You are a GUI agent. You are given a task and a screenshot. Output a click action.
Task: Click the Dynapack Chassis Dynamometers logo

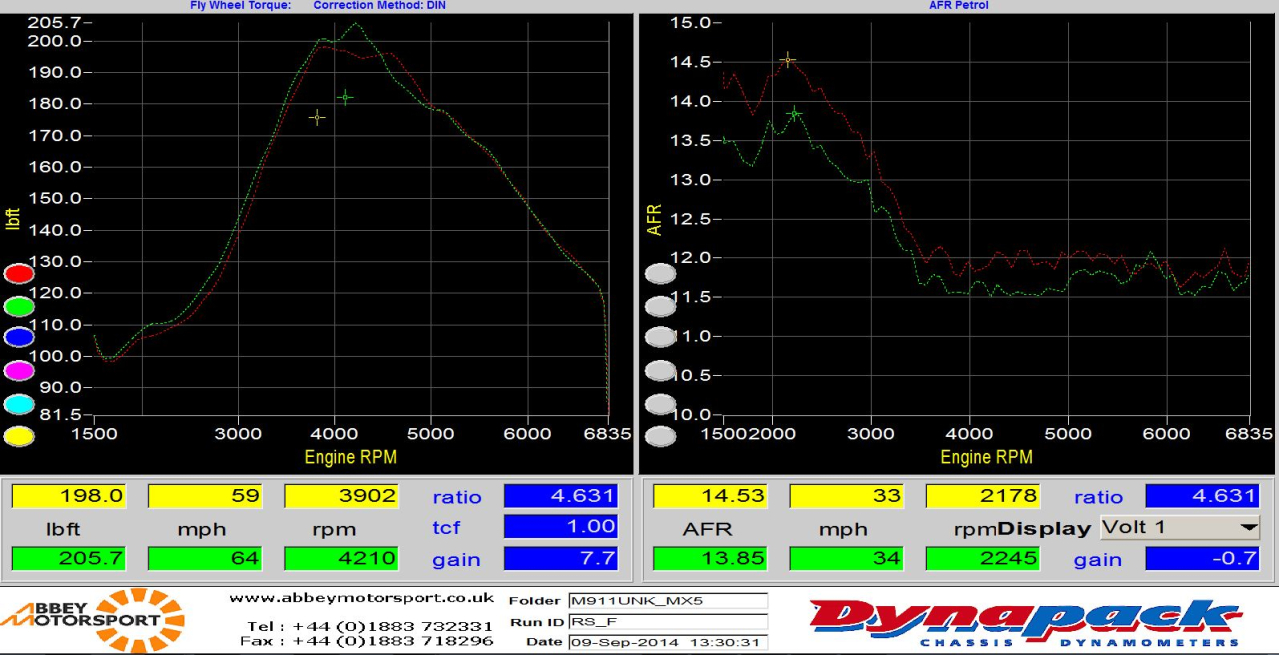(1025, 622)
